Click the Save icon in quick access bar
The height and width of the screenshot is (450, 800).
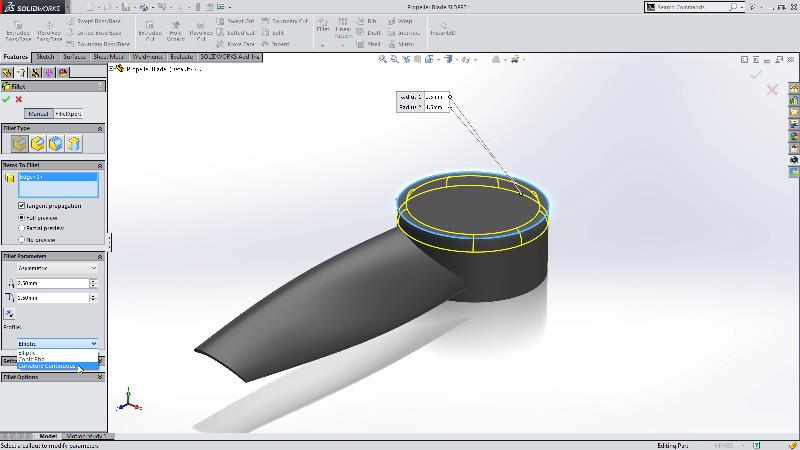[x=126, y=7]
